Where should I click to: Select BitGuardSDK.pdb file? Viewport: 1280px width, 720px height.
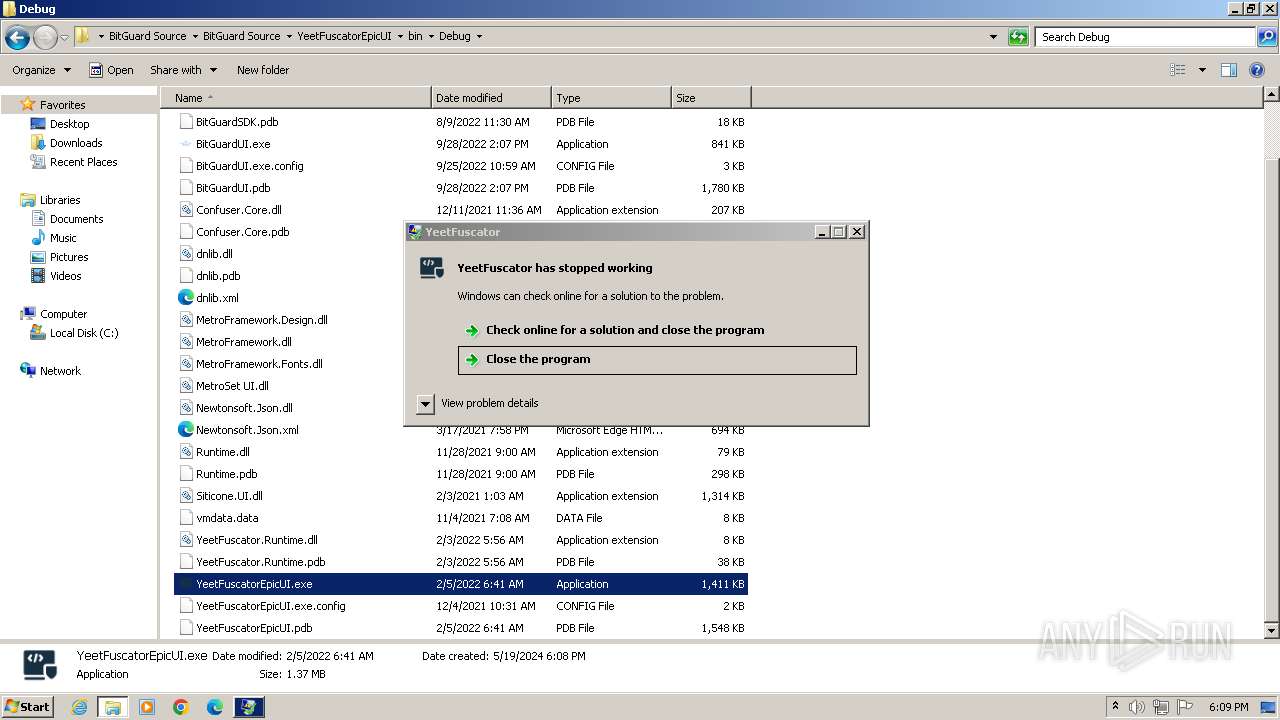tap(461, 122)
